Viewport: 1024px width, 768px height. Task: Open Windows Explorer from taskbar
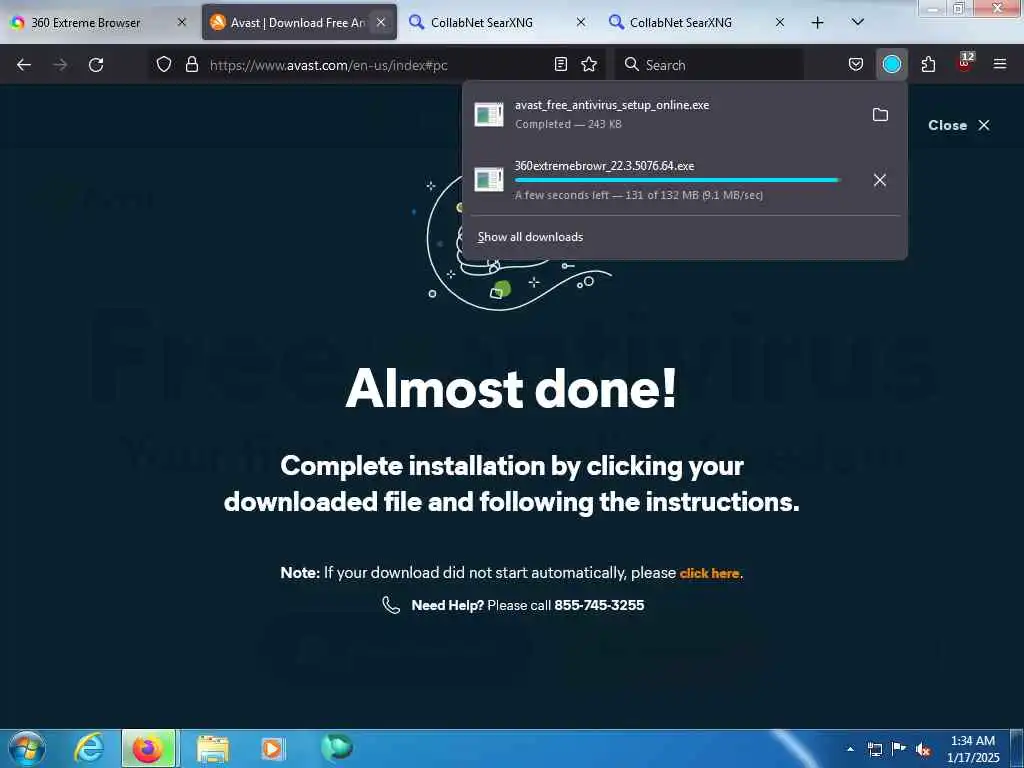click(213, 749)
